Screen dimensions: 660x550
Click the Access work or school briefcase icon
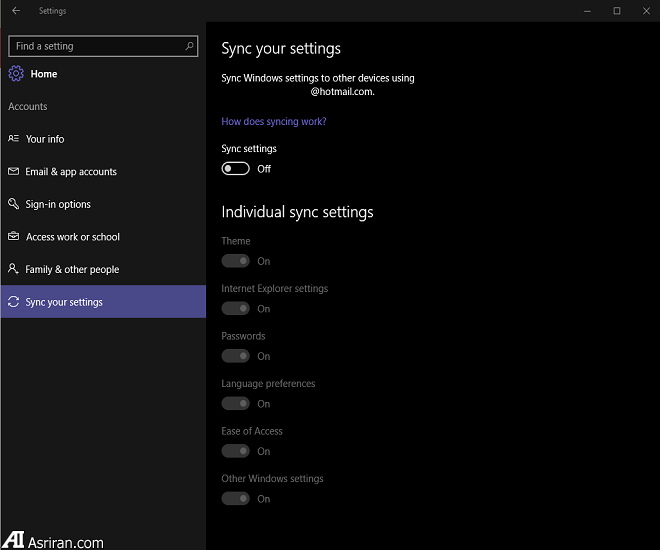pos(14,237)
